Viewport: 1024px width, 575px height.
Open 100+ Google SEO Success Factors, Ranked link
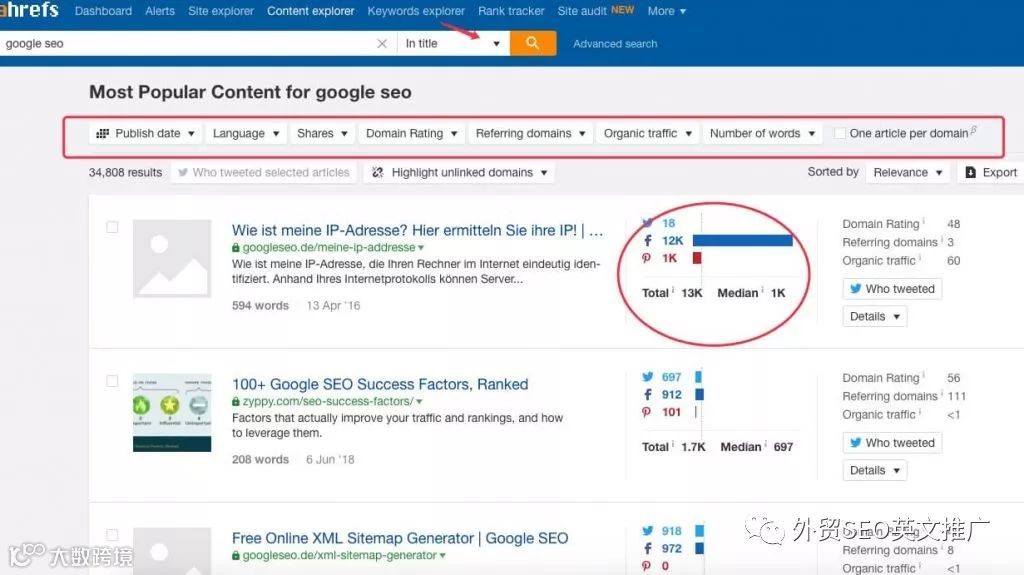[x=380, y=384]
